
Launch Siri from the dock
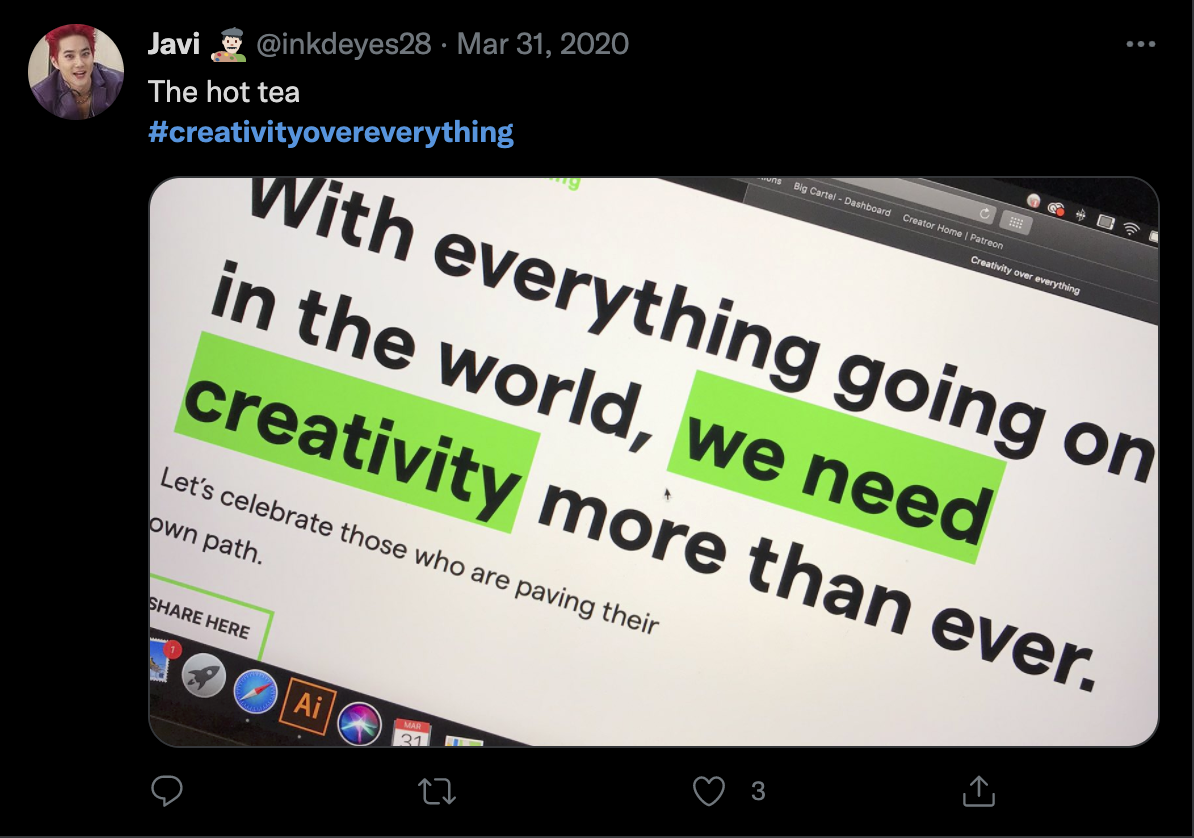359,723
